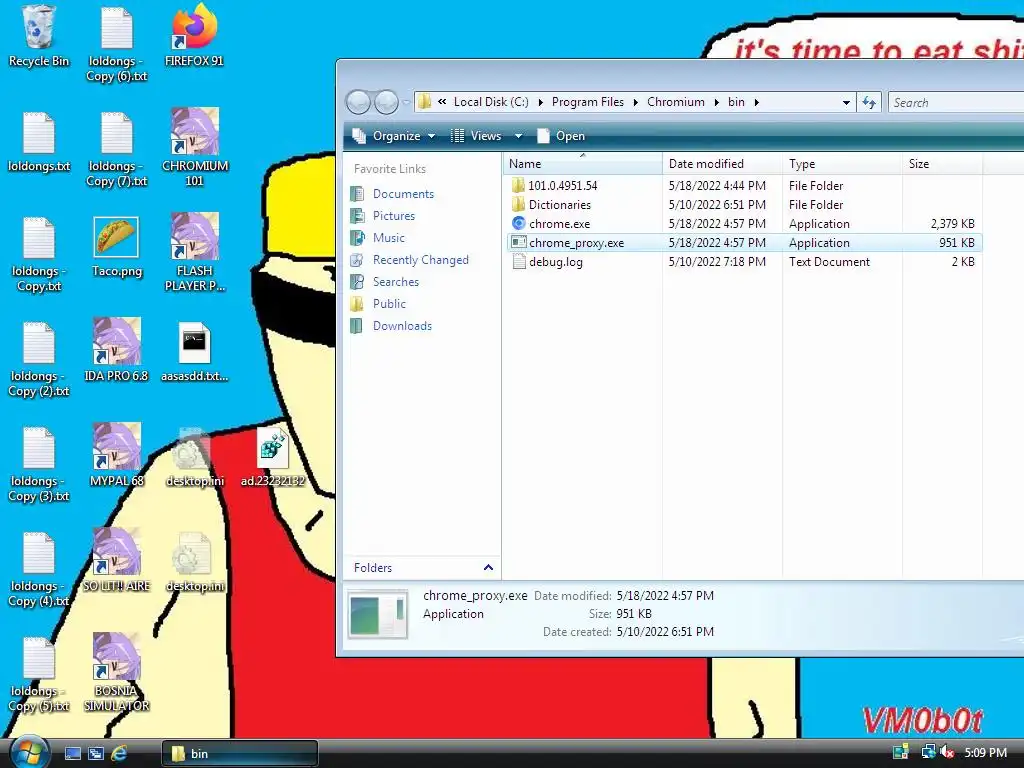1024x768 pixels.
Task: Expand arrow after Program Files breadcrumb
Action: click(635, 102)
